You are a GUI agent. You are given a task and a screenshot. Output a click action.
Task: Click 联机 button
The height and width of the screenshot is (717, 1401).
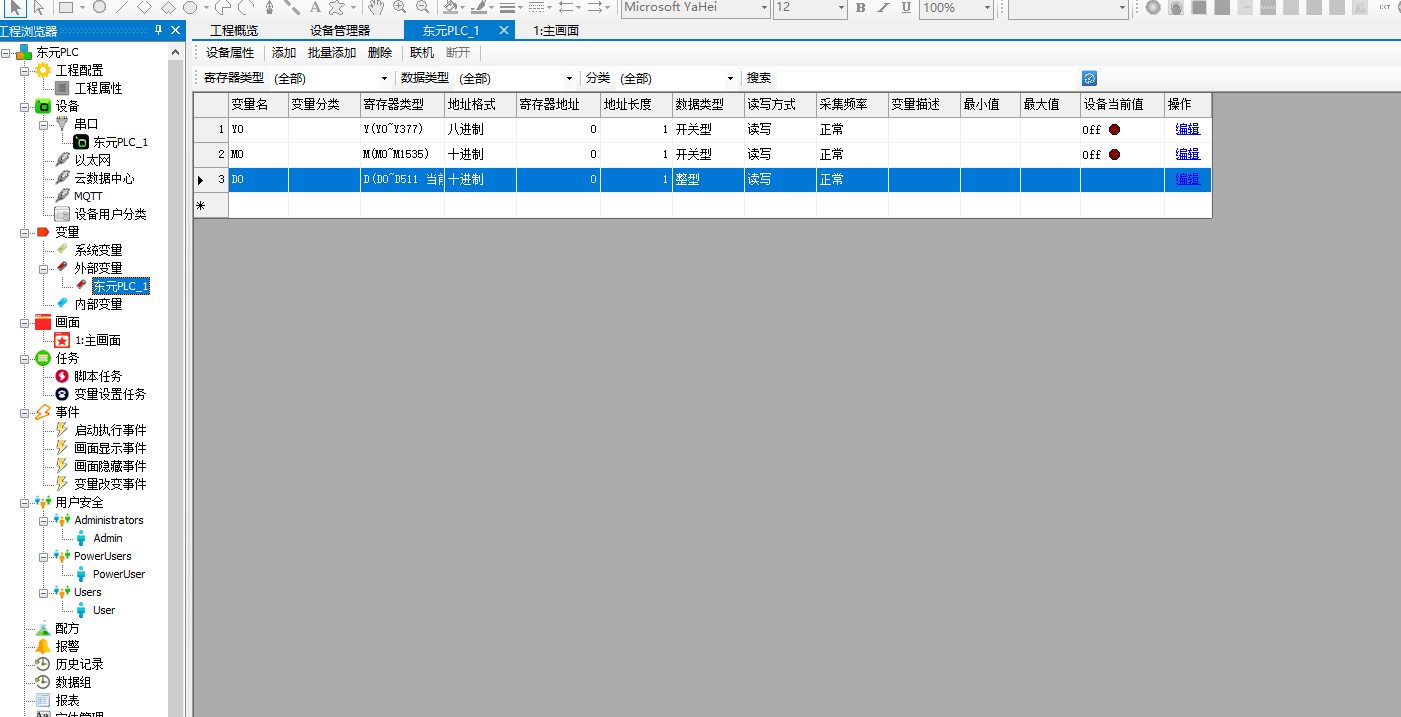coord(422,52)
